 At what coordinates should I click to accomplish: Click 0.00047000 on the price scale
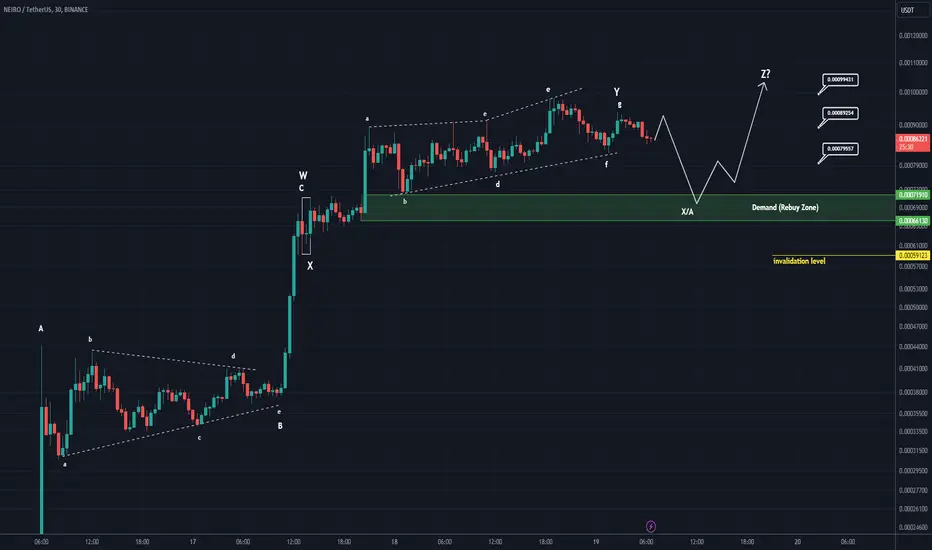click(x=912, y=326)
